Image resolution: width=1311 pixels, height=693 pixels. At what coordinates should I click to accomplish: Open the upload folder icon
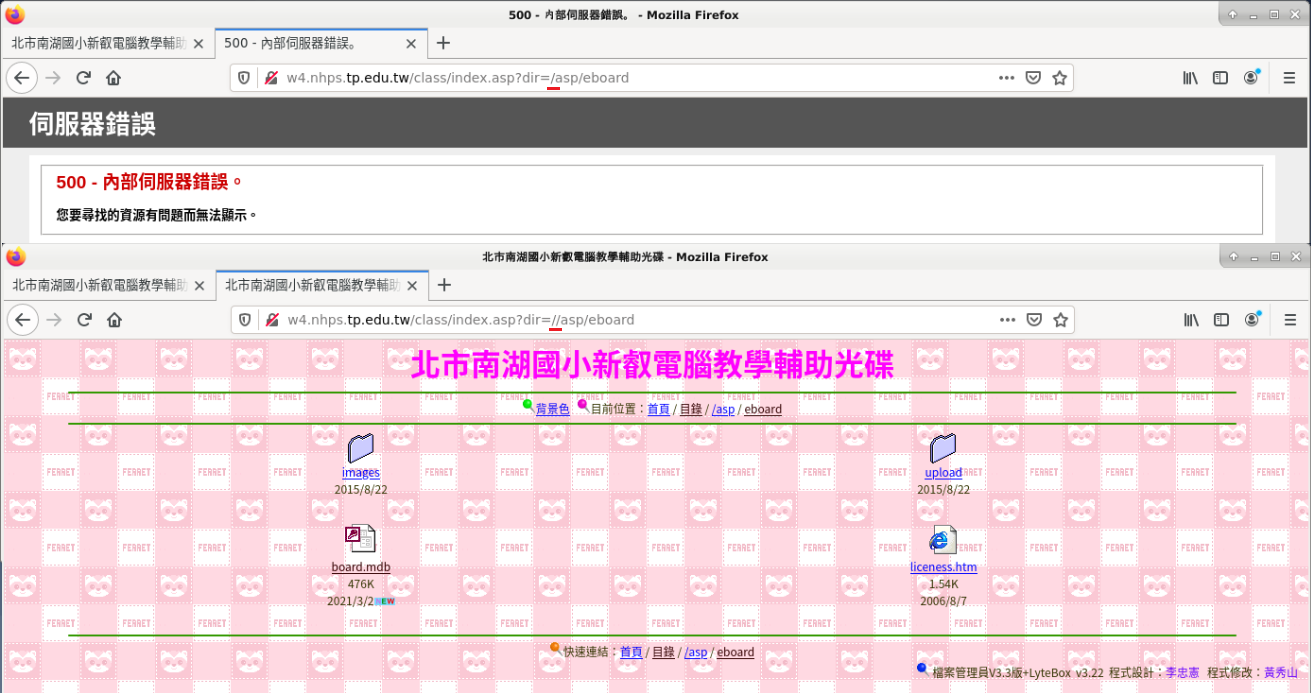[x=943, y=448]
